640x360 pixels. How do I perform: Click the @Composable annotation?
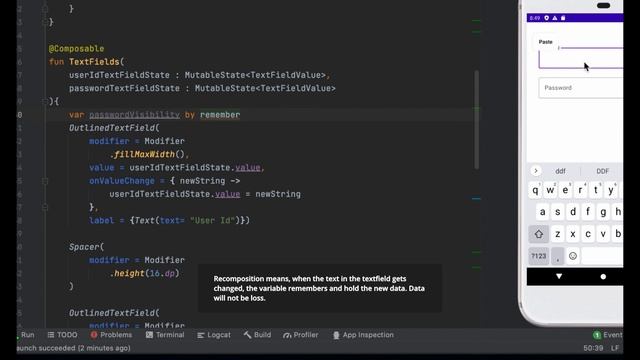tap(76, 49)
